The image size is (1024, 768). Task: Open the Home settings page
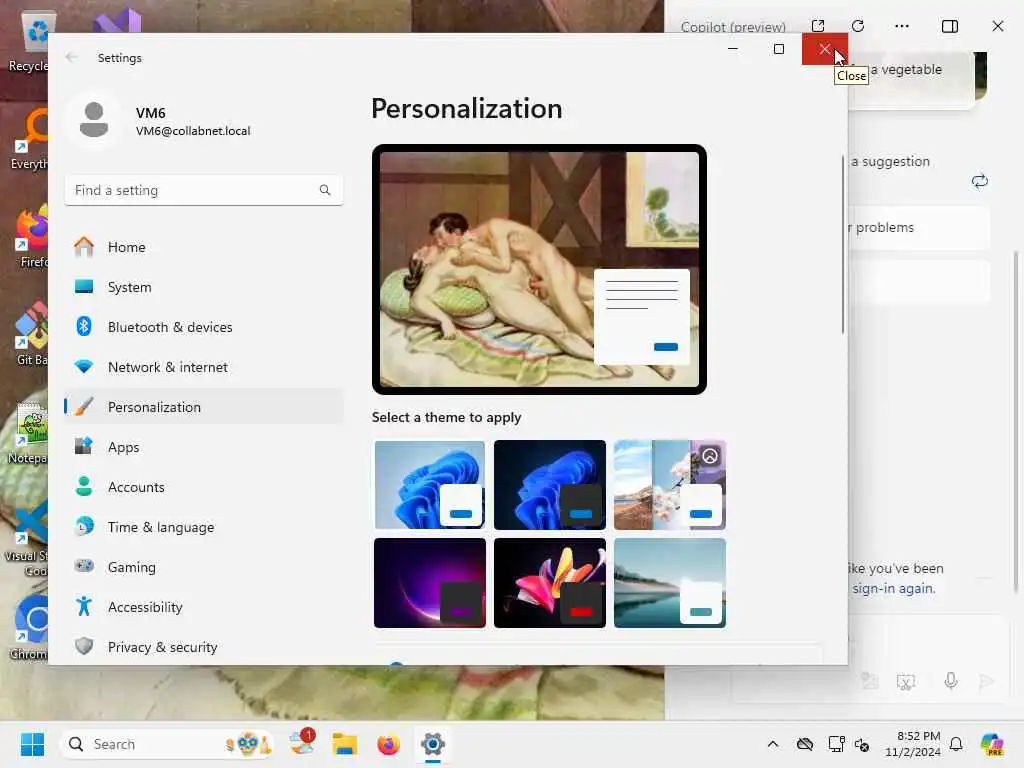204,247
